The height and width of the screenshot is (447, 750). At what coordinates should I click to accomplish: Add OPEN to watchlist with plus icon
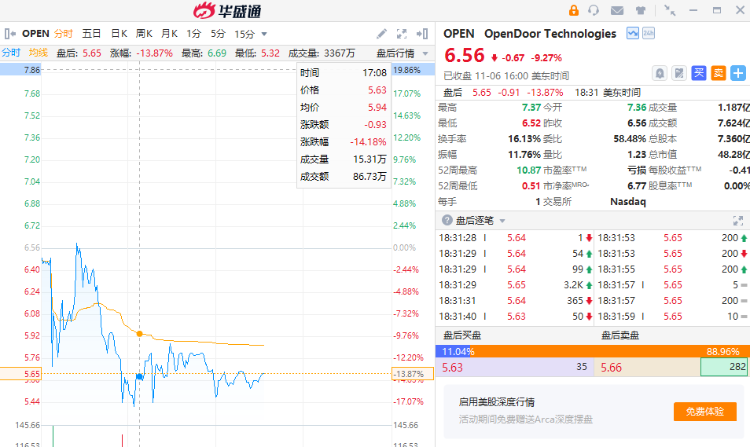(738, 73)
